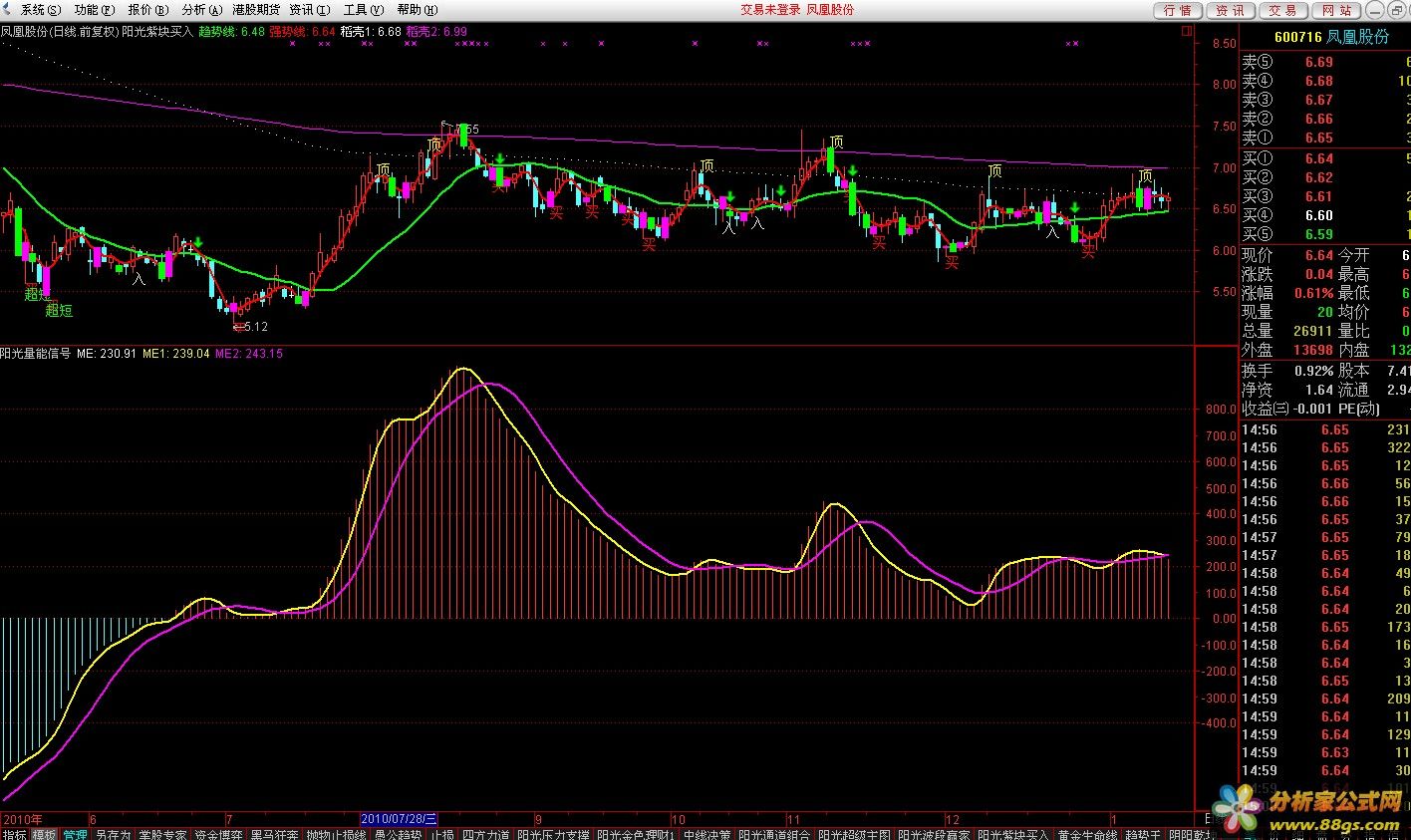1411x840 pixels.
Task: Click the 卖⑤ price 6.69 row
Action: 1325,62
